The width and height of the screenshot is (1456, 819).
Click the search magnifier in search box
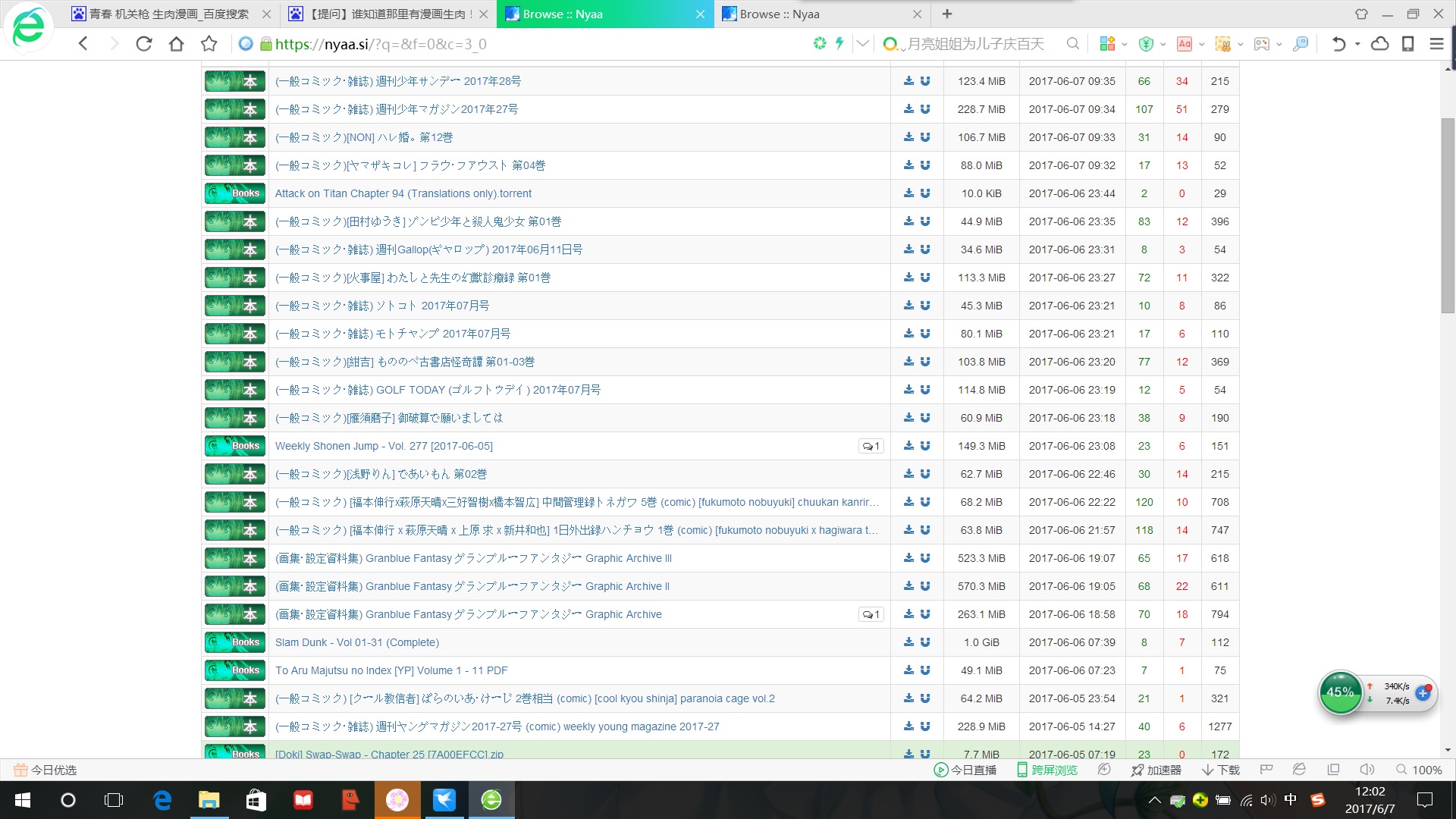[1072, 44]
